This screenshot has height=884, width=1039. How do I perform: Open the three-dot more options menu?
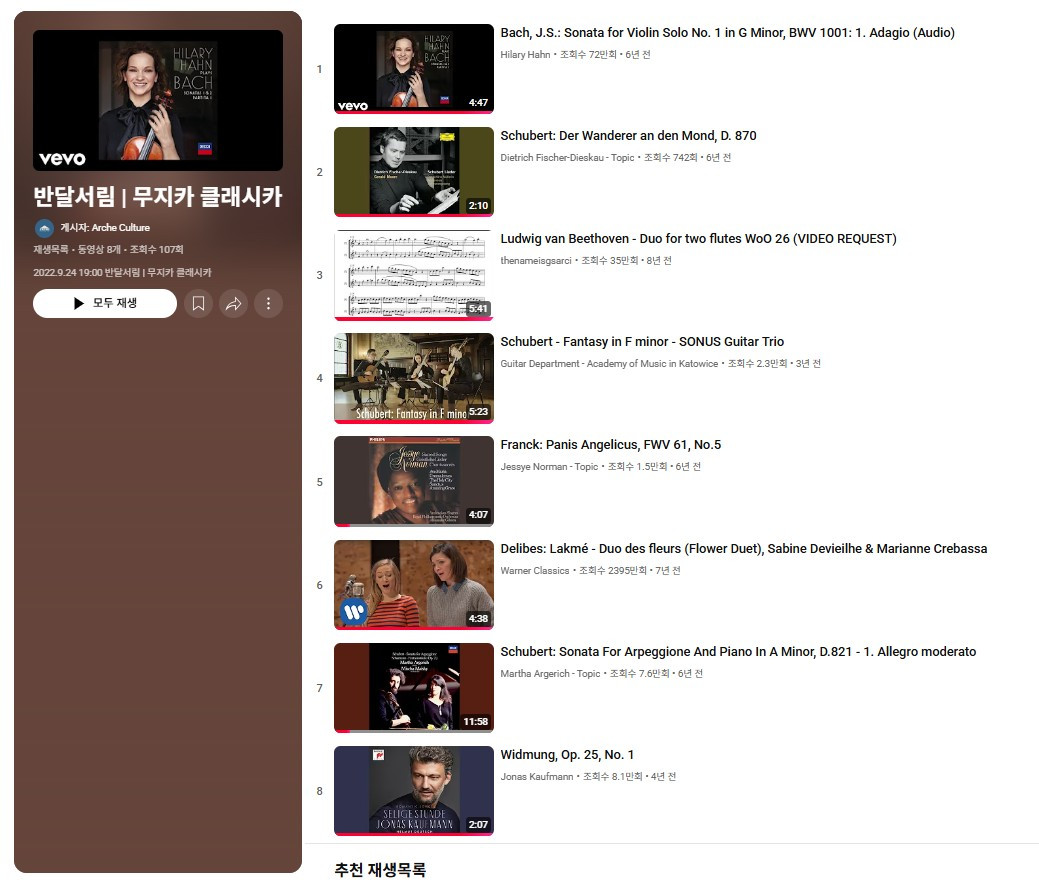click(268, 304)
